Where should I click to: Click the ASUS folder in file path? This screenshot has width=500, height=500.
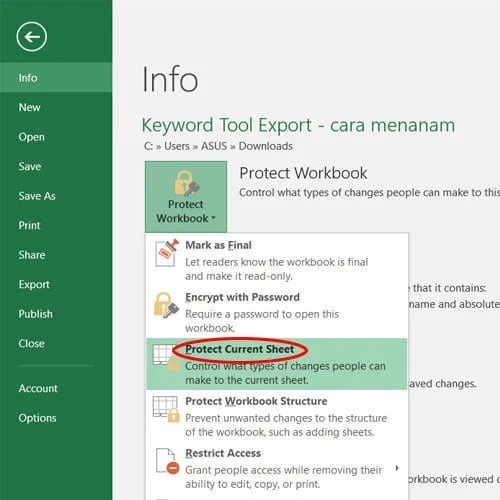[x=214, y=146]
